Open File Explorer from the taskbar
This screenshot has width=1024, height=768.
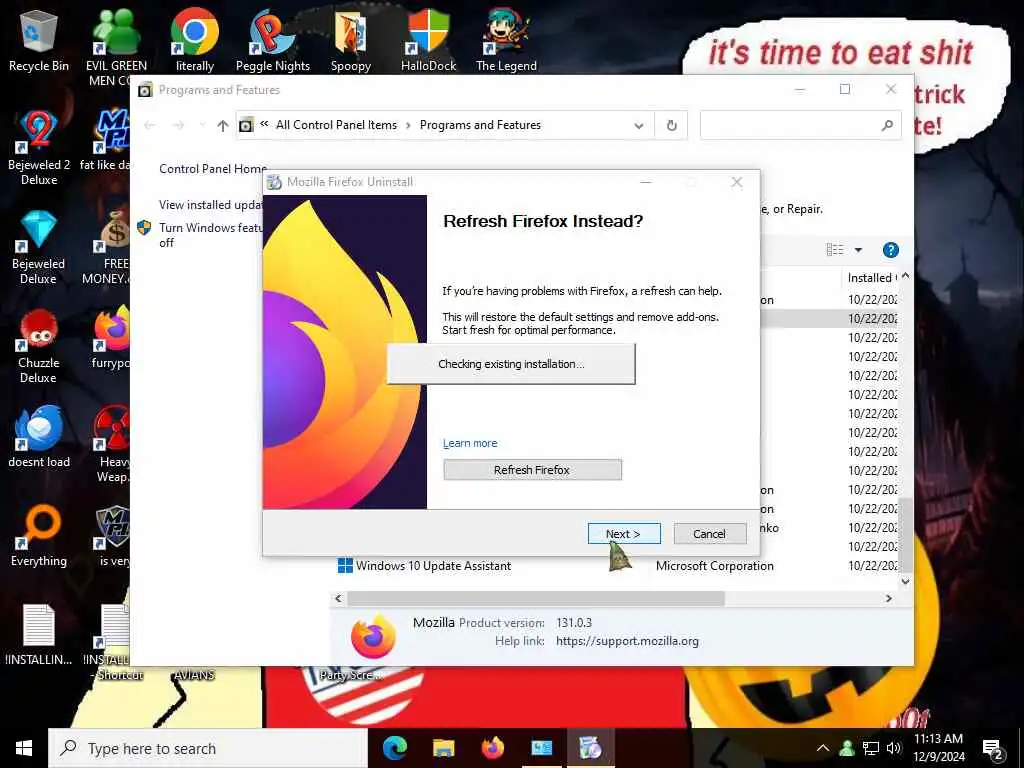pos(443,748)
